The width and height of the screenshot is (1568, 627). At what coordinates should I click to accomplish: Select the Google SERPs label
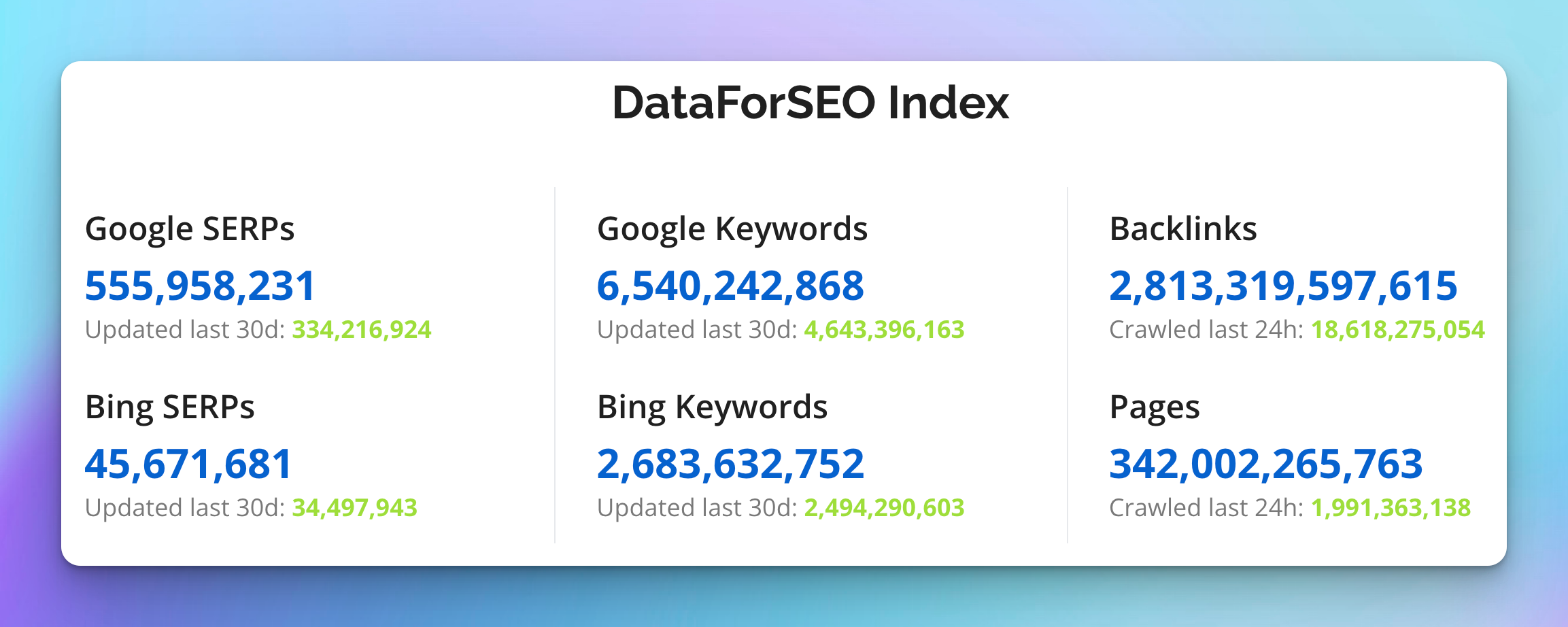[x=190, y=229]
